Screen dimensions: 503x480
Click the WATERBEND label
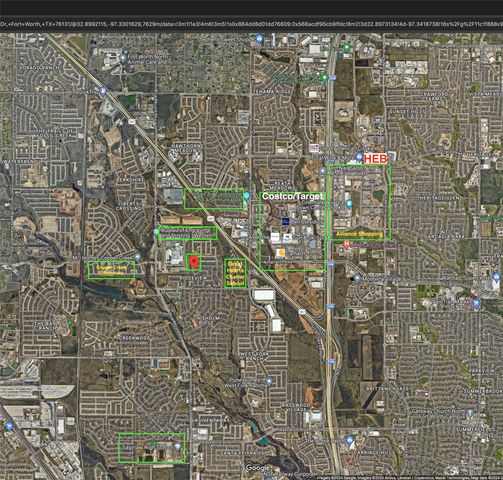tap(19, 161)
